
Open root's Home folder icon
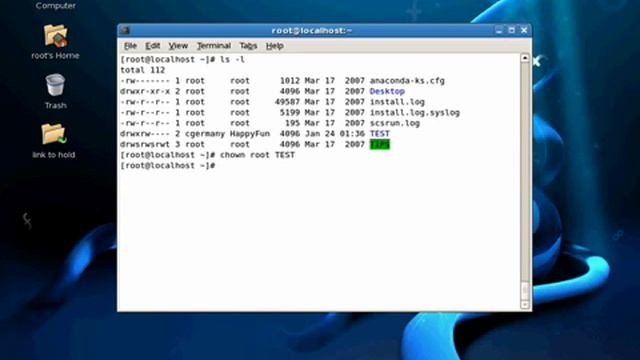click(56, 42)
